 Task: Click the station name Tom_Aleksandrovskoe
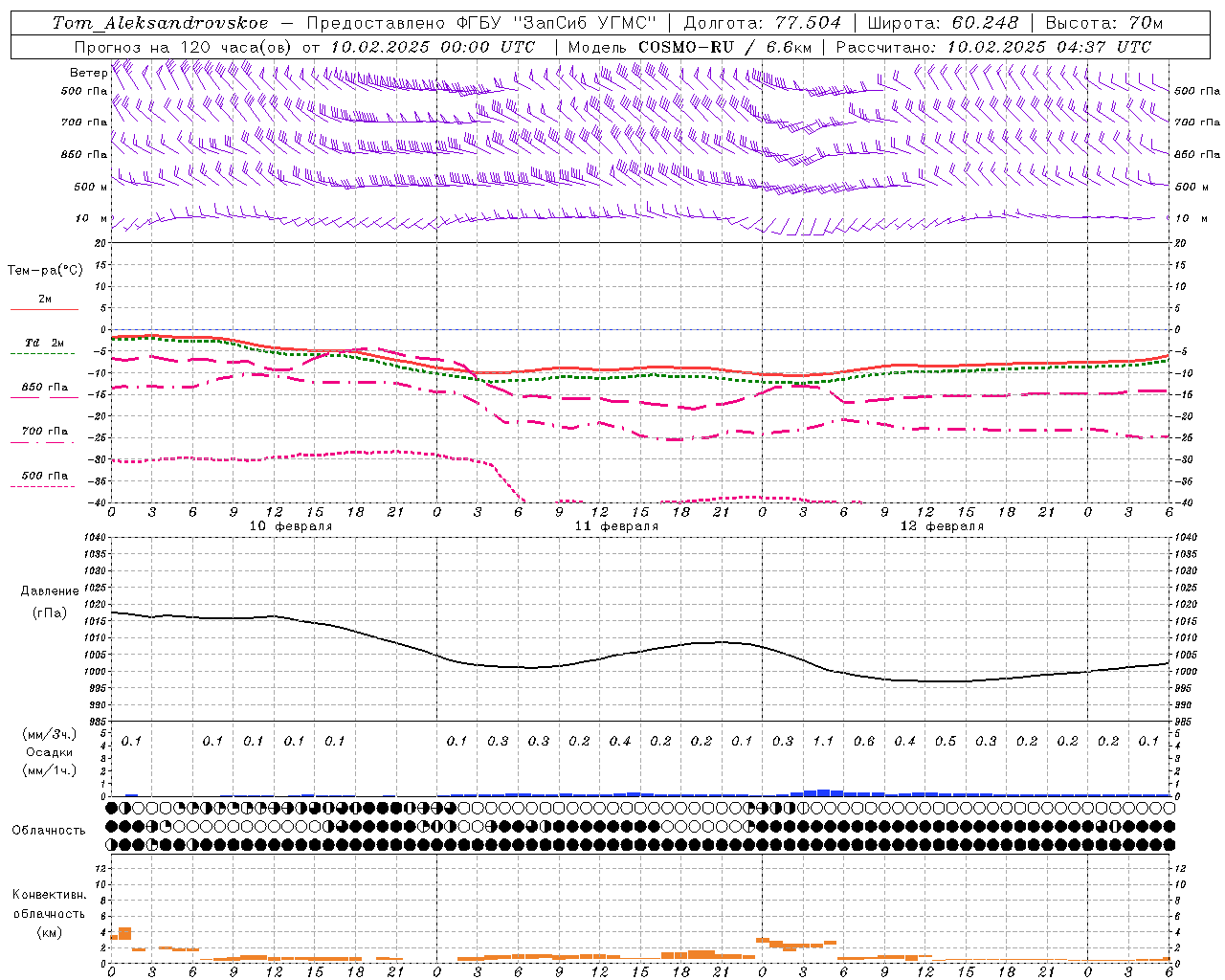pos(161,23)
